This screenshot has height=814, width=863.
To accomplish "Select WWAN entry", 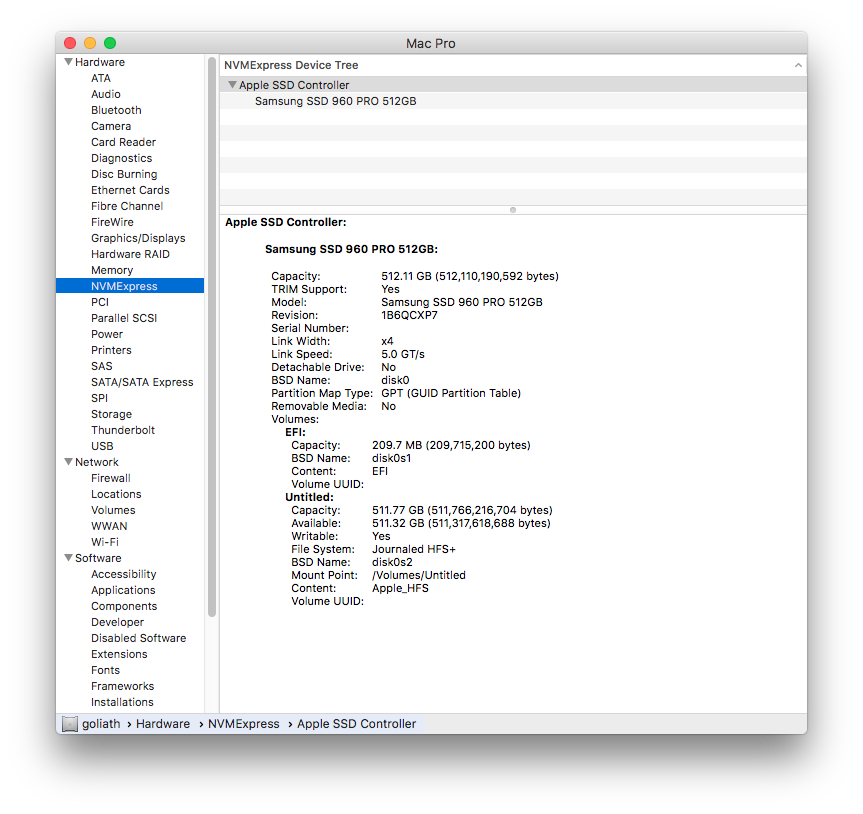I will 109,526.
